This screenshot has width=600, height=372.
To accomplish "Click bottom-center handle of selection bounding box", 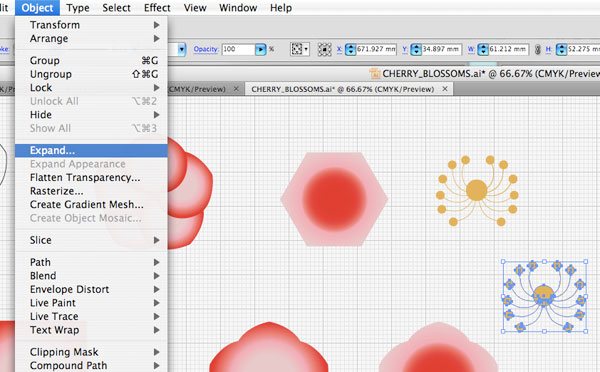I will 545,331.
